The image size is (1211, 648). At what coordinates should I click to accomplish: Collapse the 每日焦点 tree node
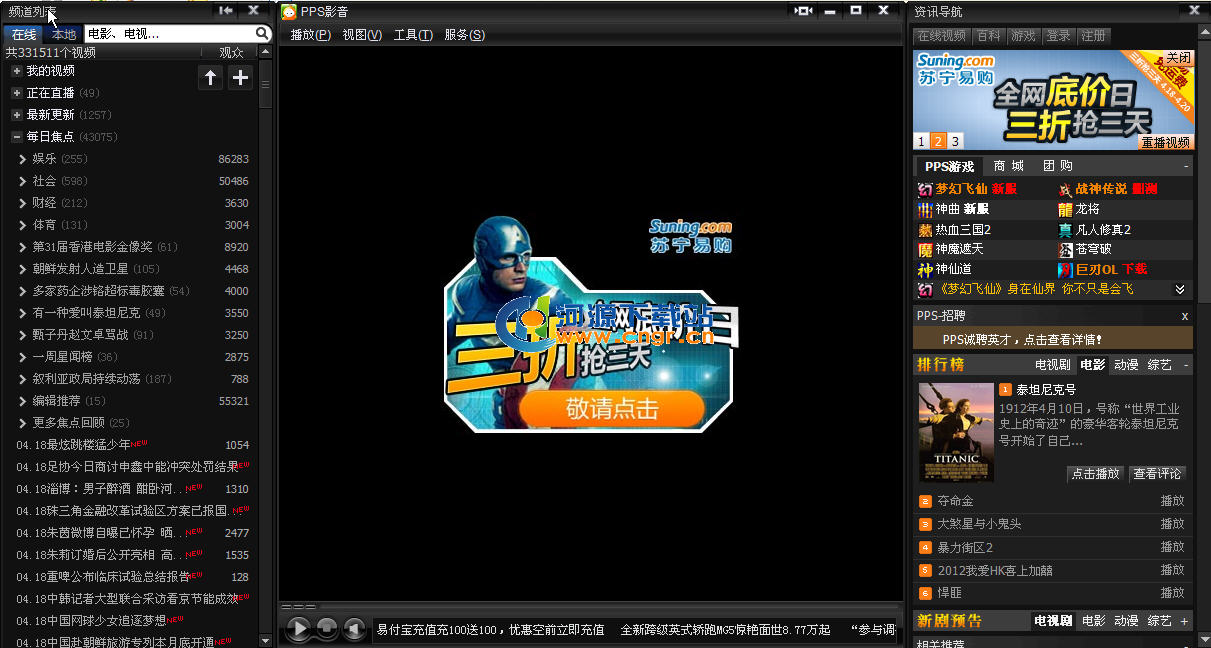(x=17, y=137)
